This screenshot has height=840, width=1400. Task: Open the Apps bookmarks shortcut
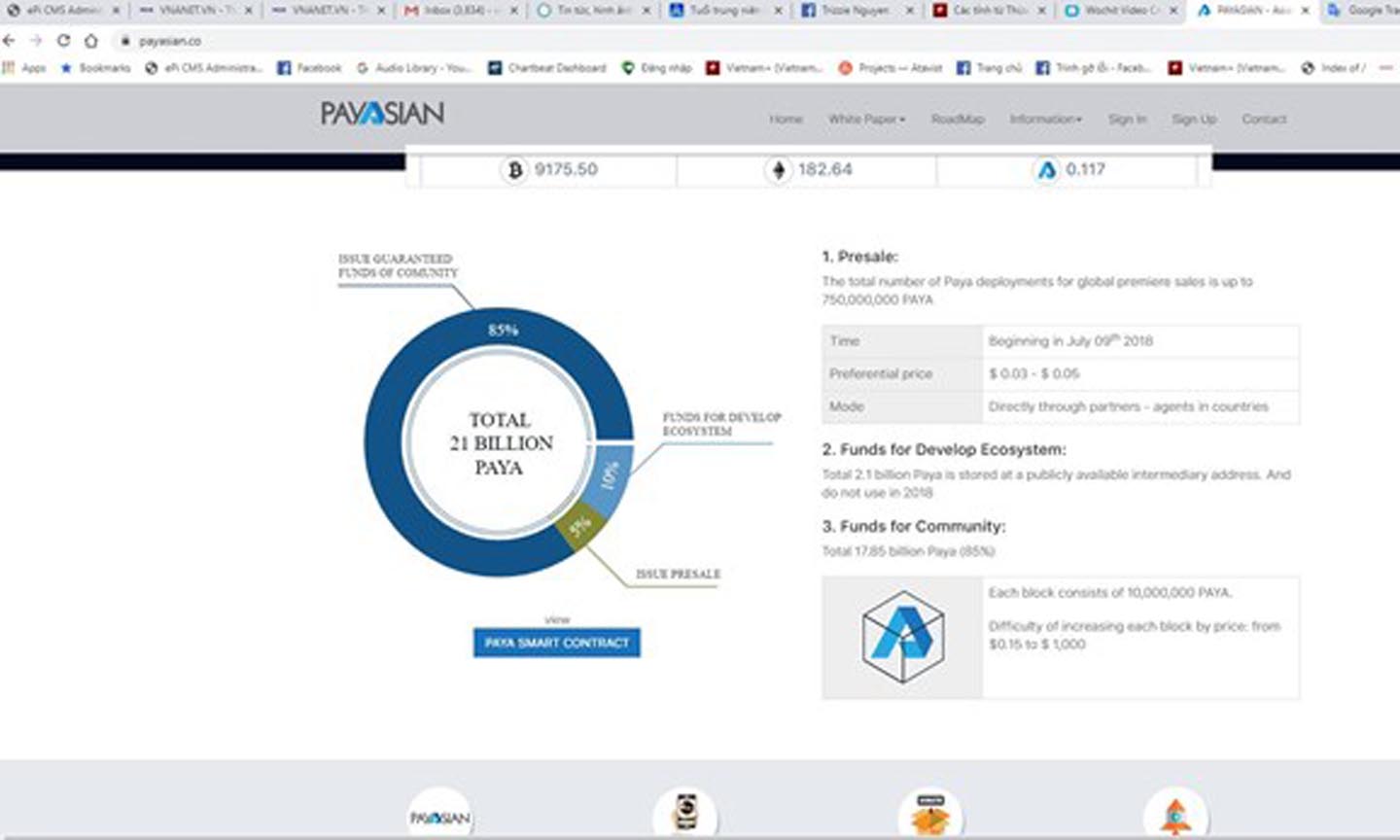pyautogui.click(x=25, y=68)
